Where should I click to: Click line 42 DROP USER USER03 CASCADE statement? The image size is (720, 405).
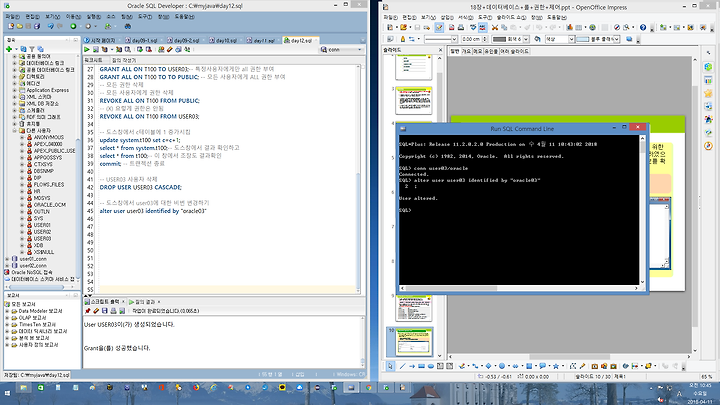(x=141, y=187)
